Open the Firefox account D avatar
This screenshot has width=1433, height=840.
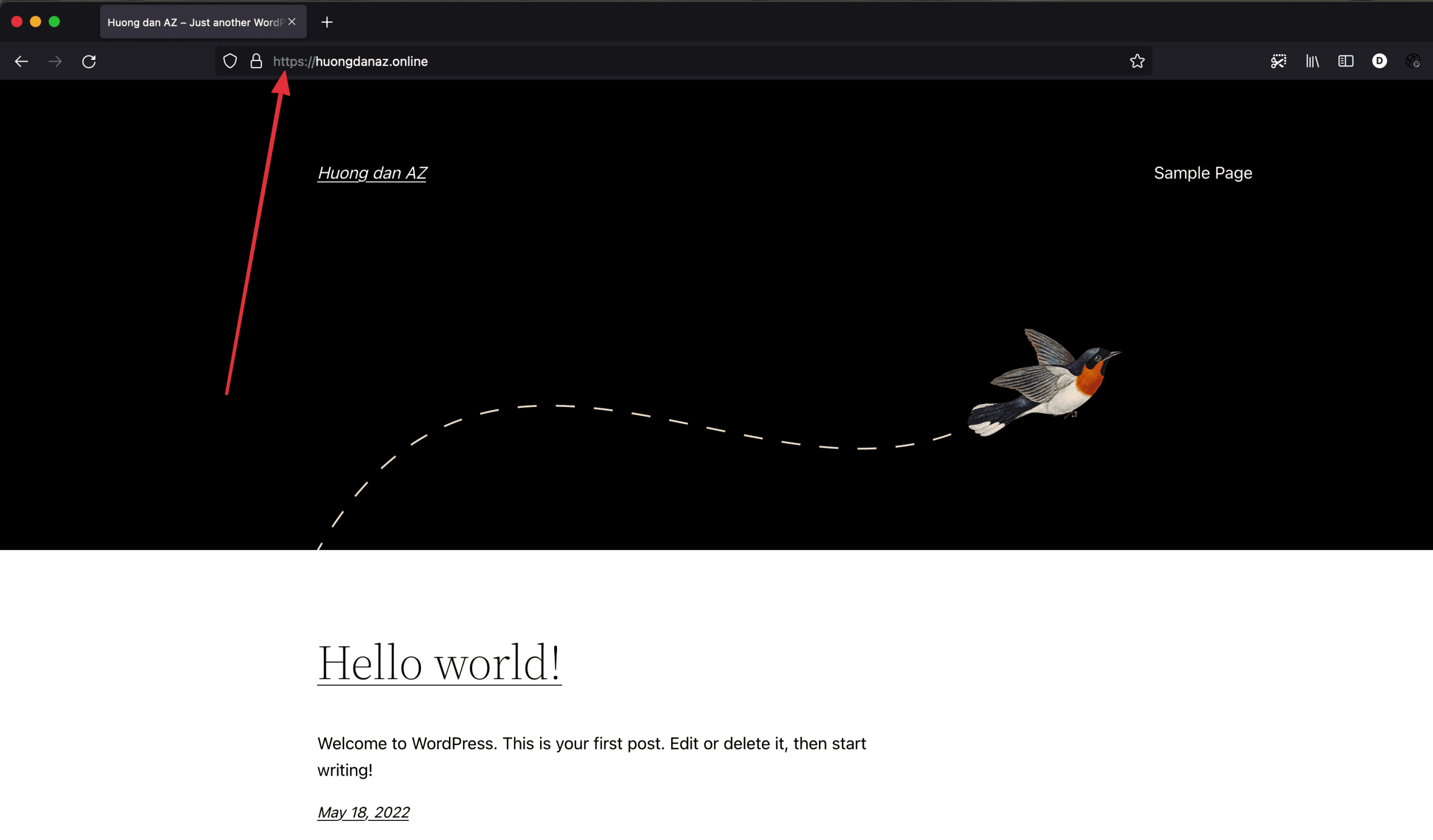click(1379, 61)
